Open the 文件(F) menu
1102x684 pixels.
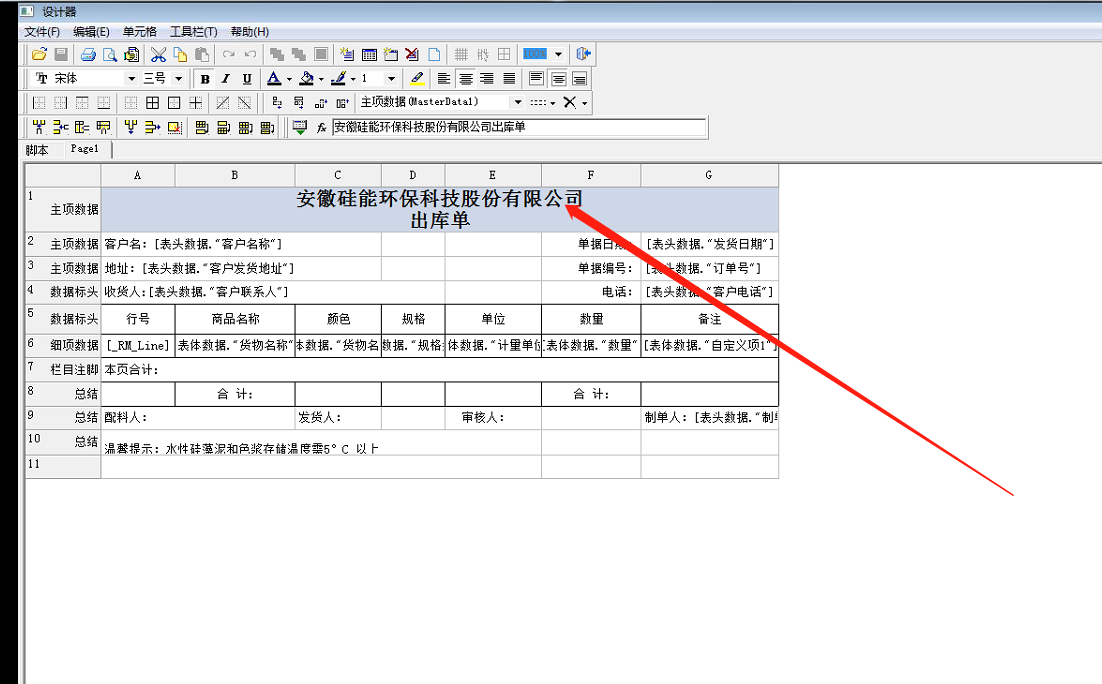click(x=42, y=32)
